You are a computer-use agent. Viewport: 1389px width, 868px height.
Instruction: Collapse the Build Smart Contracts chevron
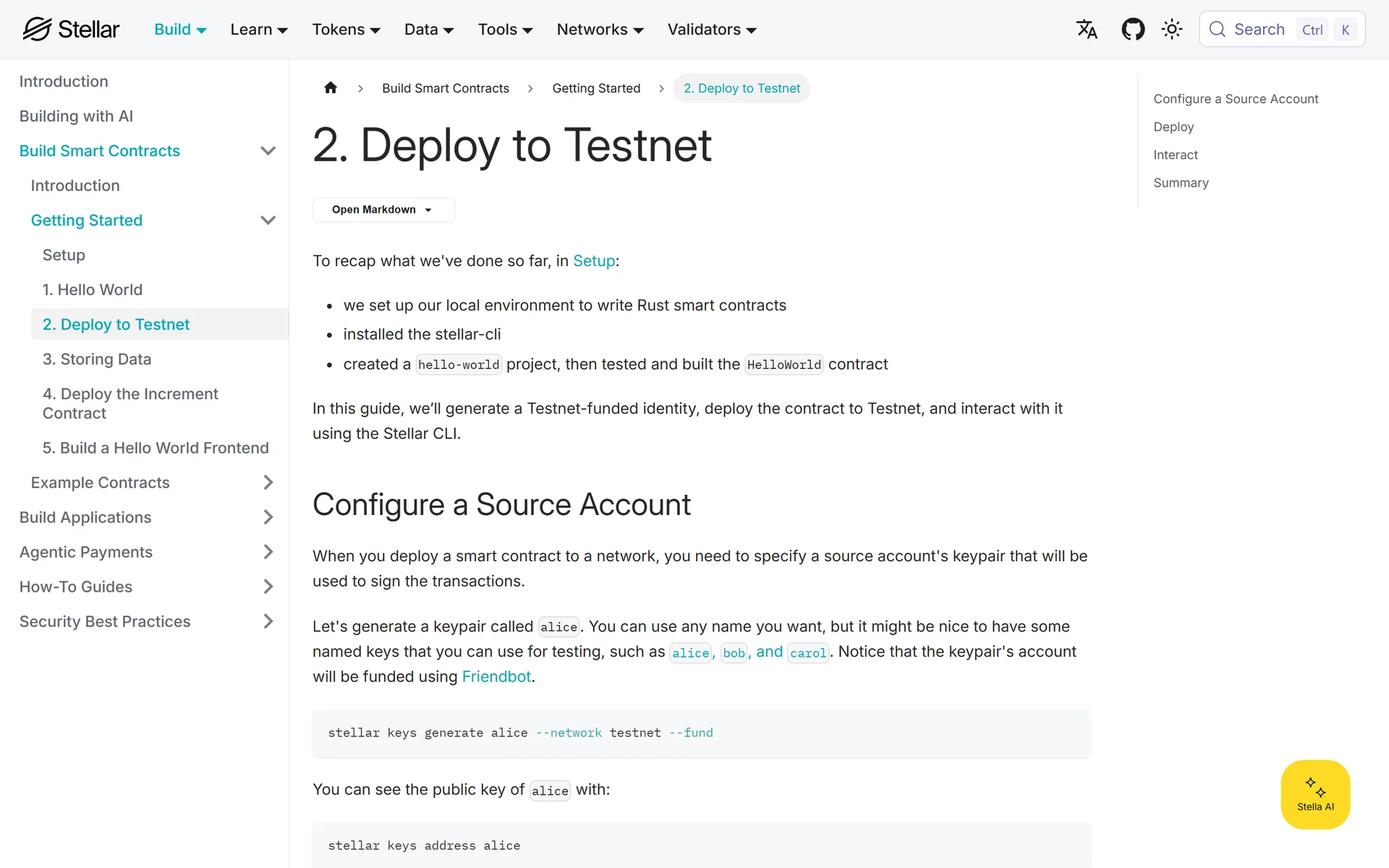coord(268,150)
